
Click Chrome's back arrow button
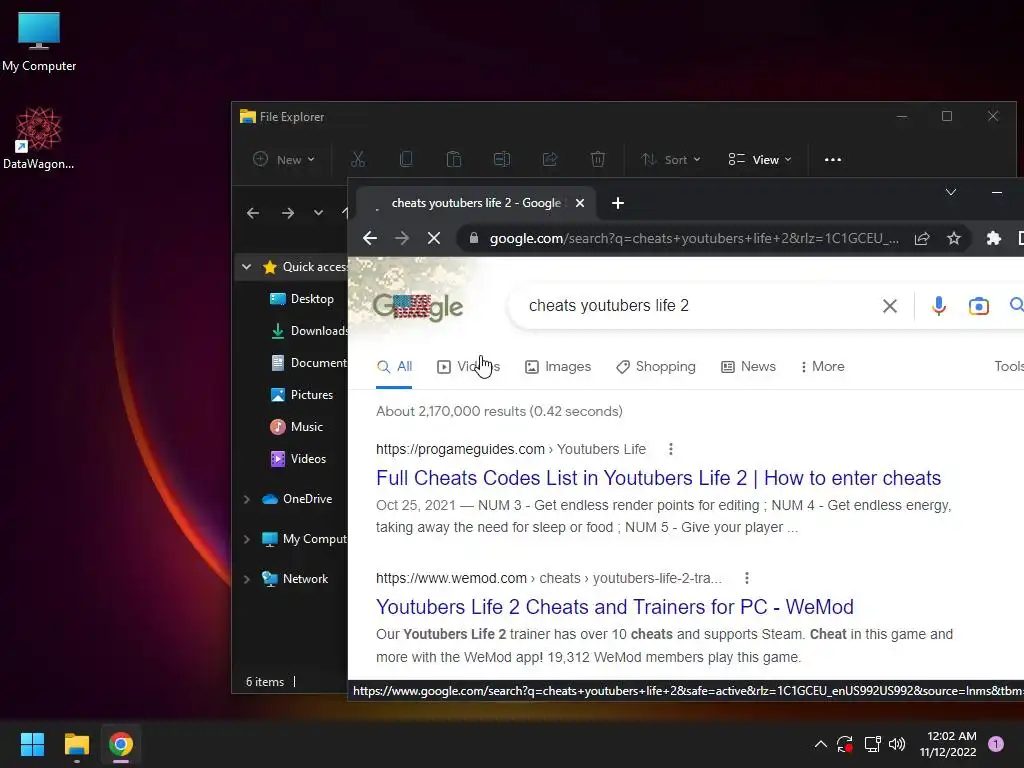(x=370, y=238)
